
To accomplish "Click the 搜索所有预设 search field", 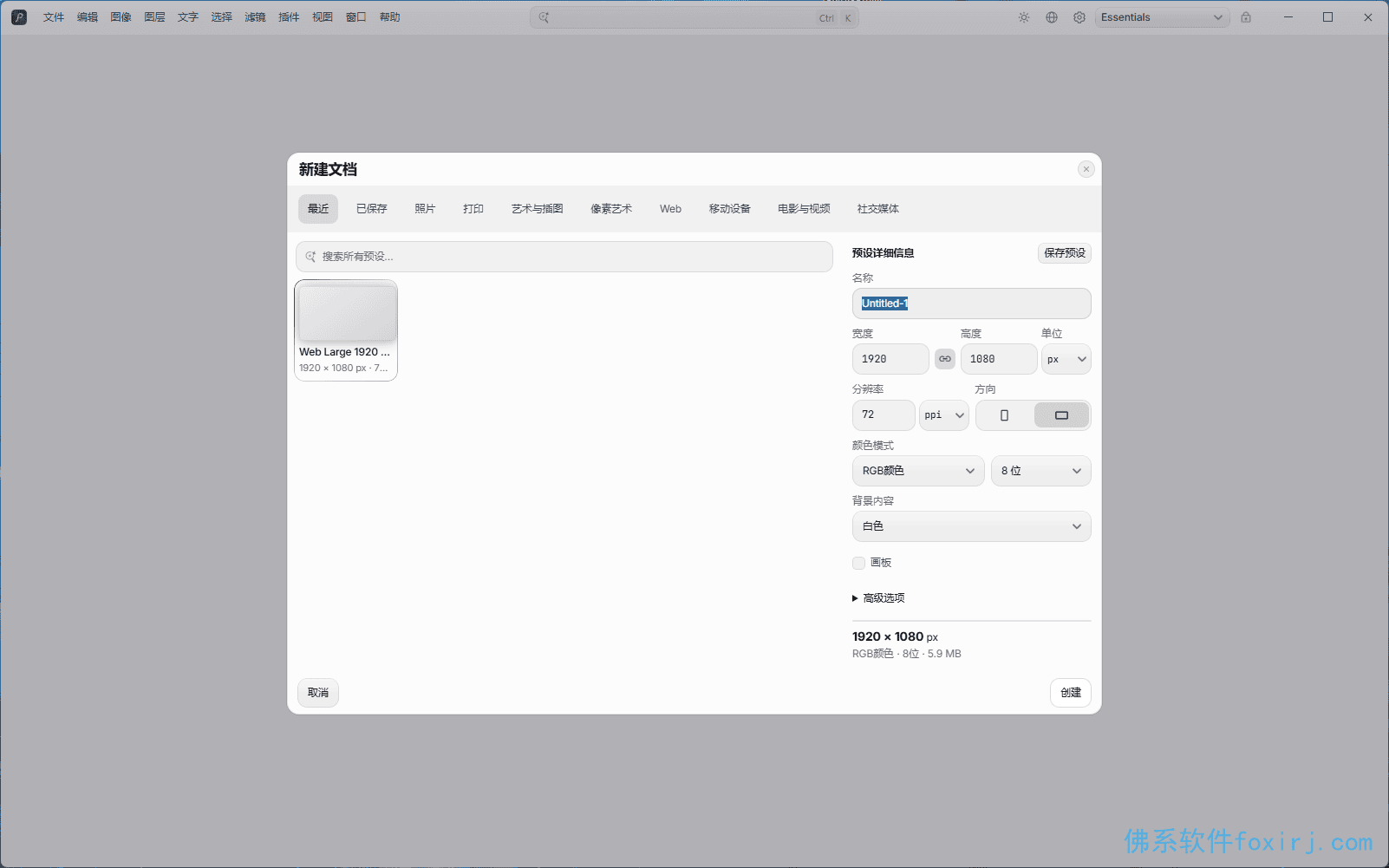I will point(564,257).
